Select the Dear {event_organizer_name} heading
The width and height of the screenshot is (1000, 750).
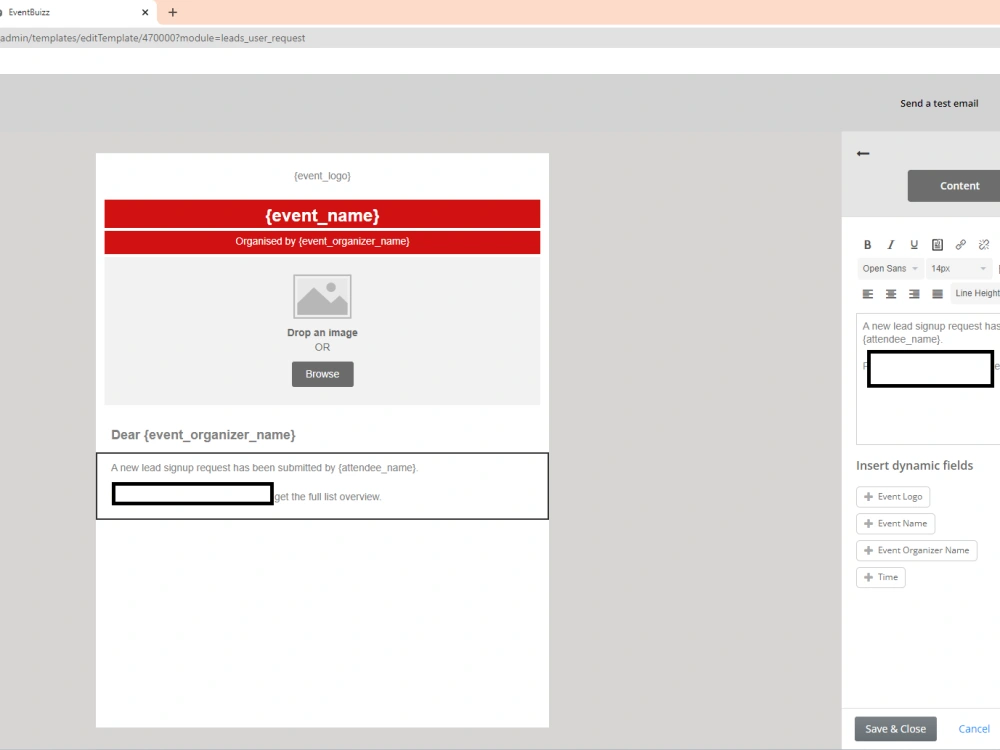coord(203,435)
